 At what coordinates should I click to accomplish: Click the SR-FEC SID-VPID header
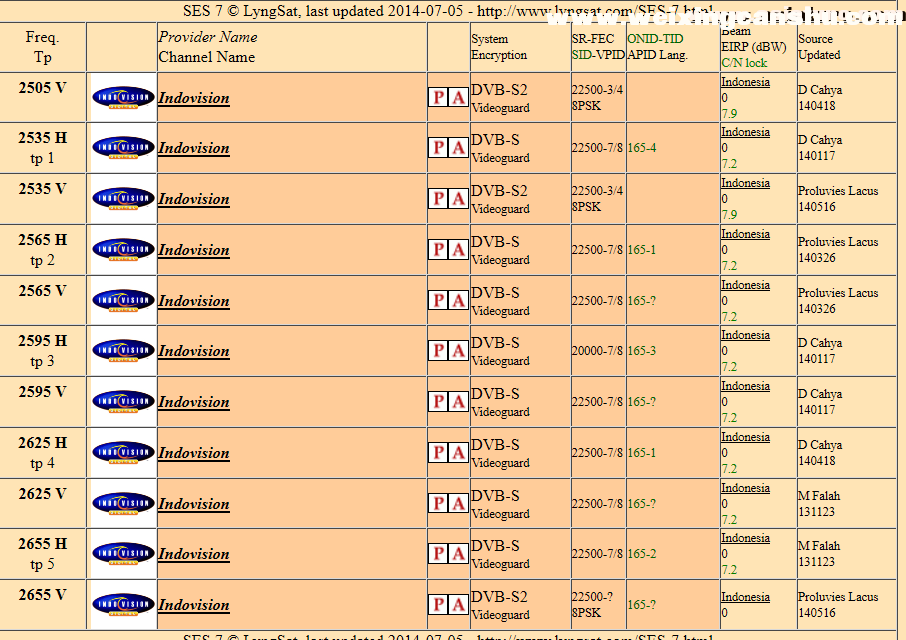(599, 47)
